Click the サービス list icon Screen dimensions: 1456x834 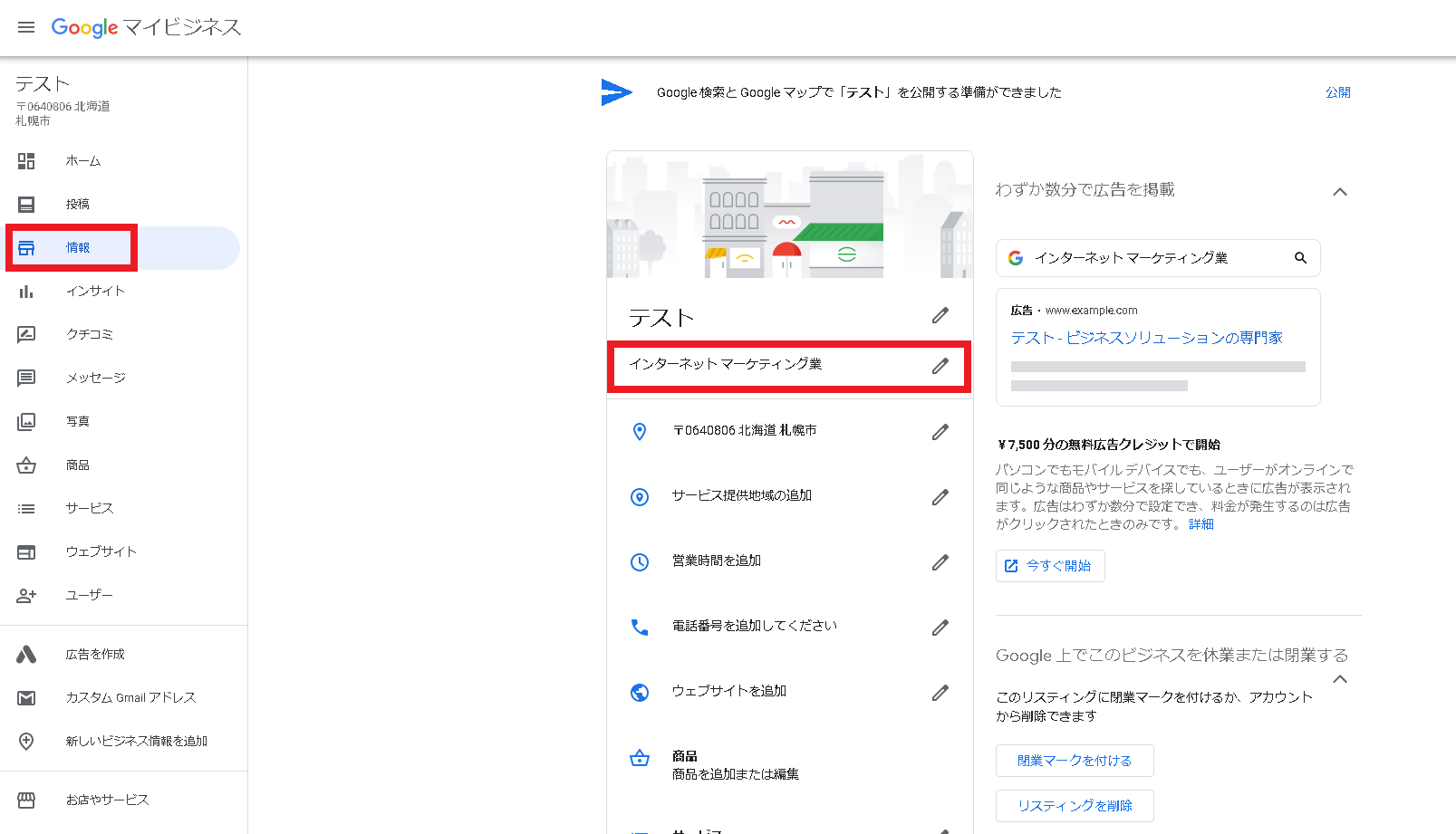tap(26, 509)
